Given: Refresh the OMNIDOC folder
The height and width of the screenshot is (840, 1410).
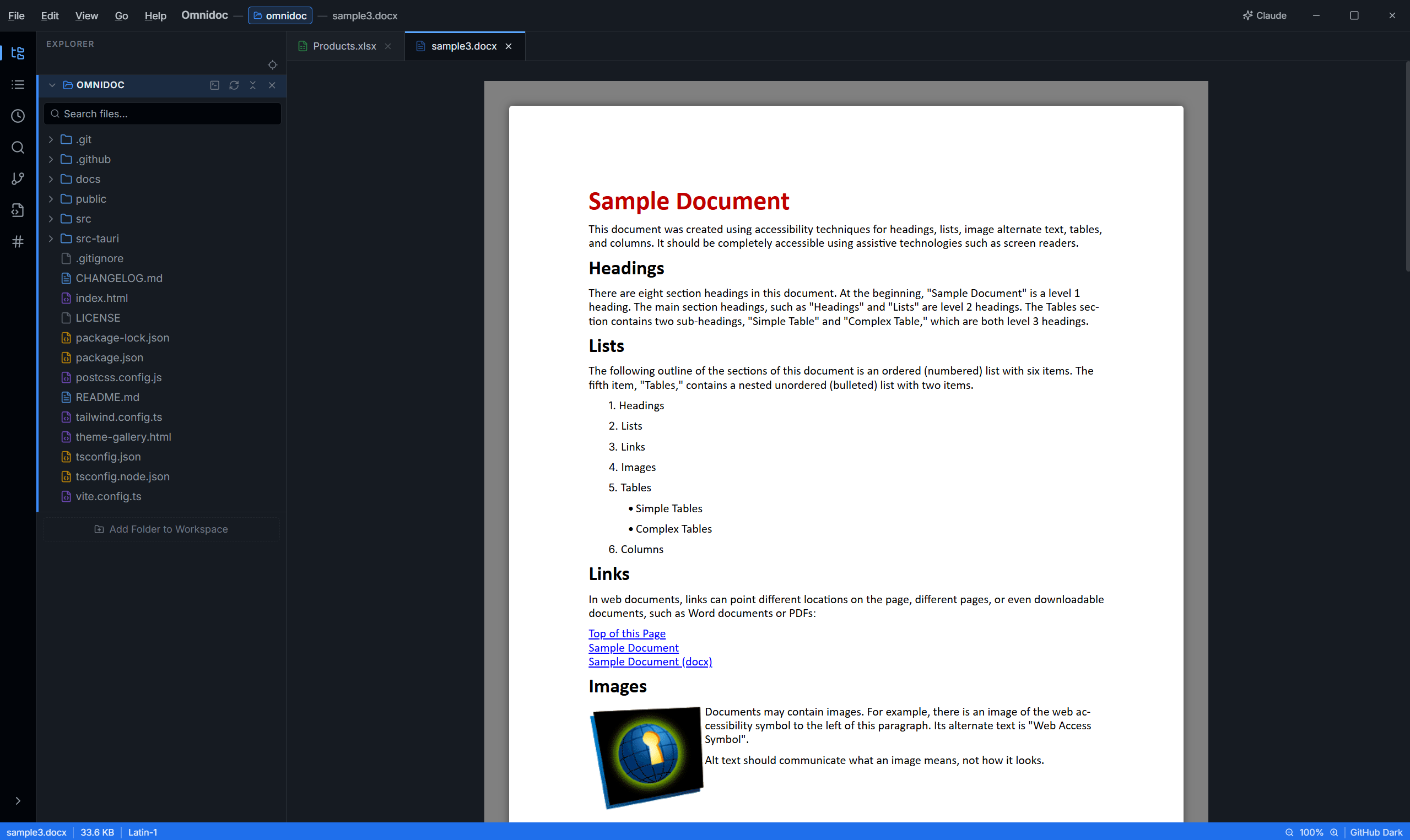Looking at the screenshot, I should click(234, 85).
